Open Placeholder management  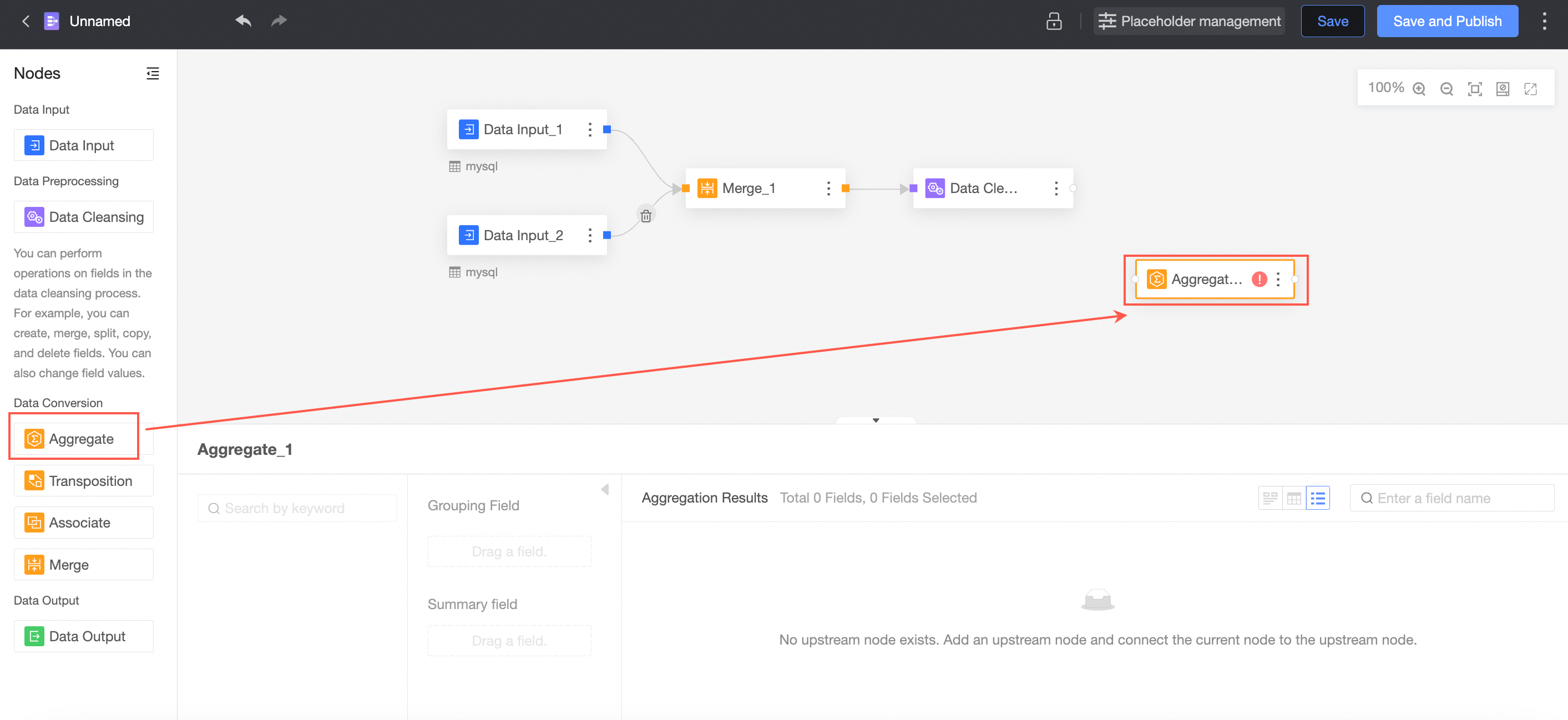[1189, 21]
